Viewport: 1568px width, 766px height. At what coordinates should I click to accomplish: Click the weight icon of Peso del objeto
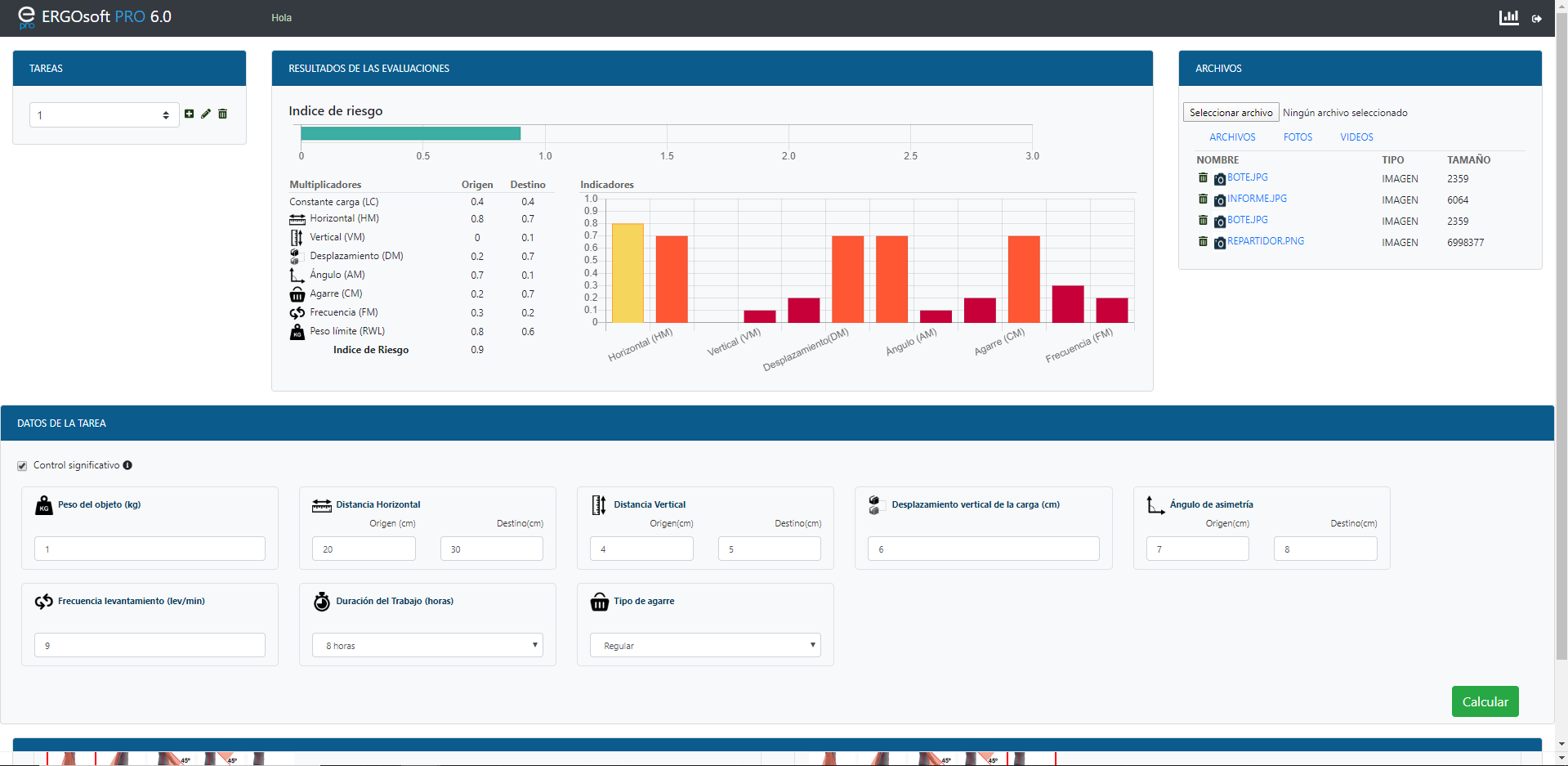[x=44, y=505]
